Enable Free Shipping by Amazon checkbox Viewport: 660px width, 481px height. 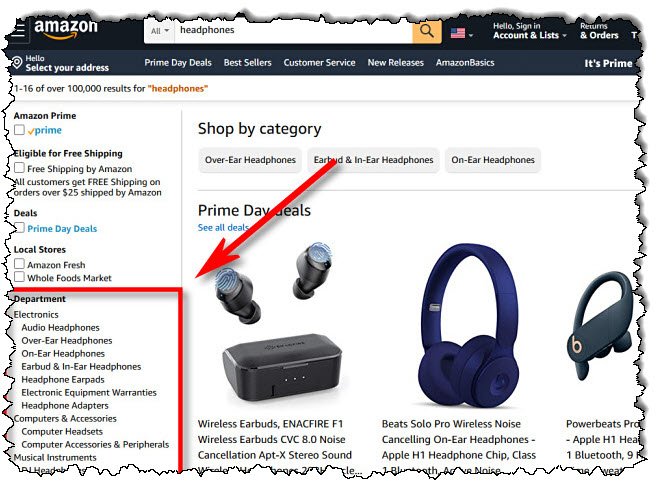(19, 168)
